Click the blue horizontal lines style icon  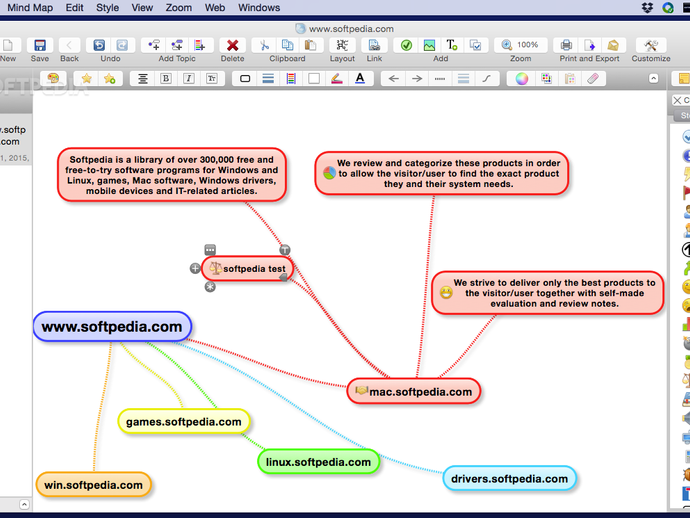coord(268,78)
